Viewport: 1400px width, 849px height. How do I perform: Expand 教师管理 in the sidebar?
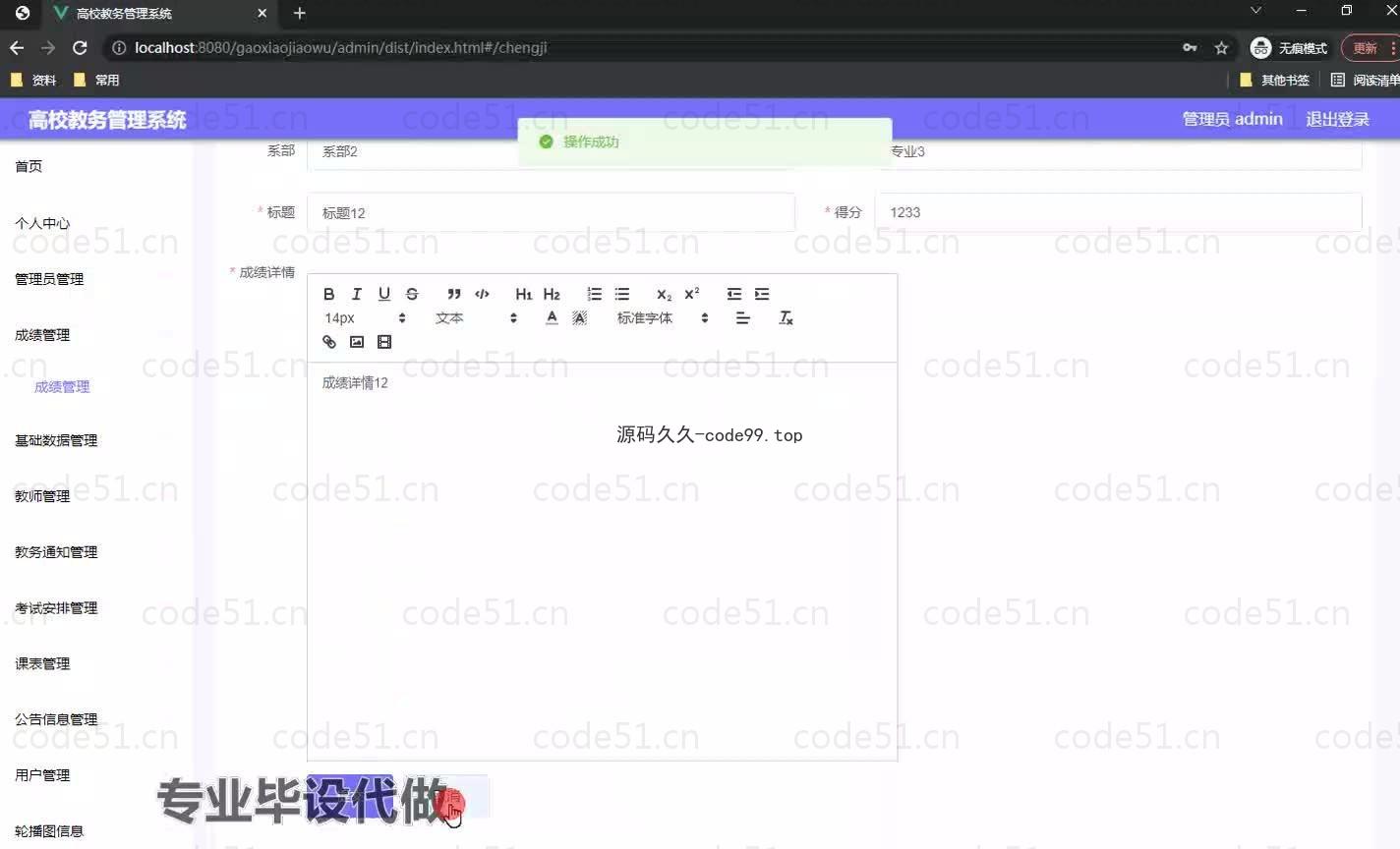(x=42, y=496)
